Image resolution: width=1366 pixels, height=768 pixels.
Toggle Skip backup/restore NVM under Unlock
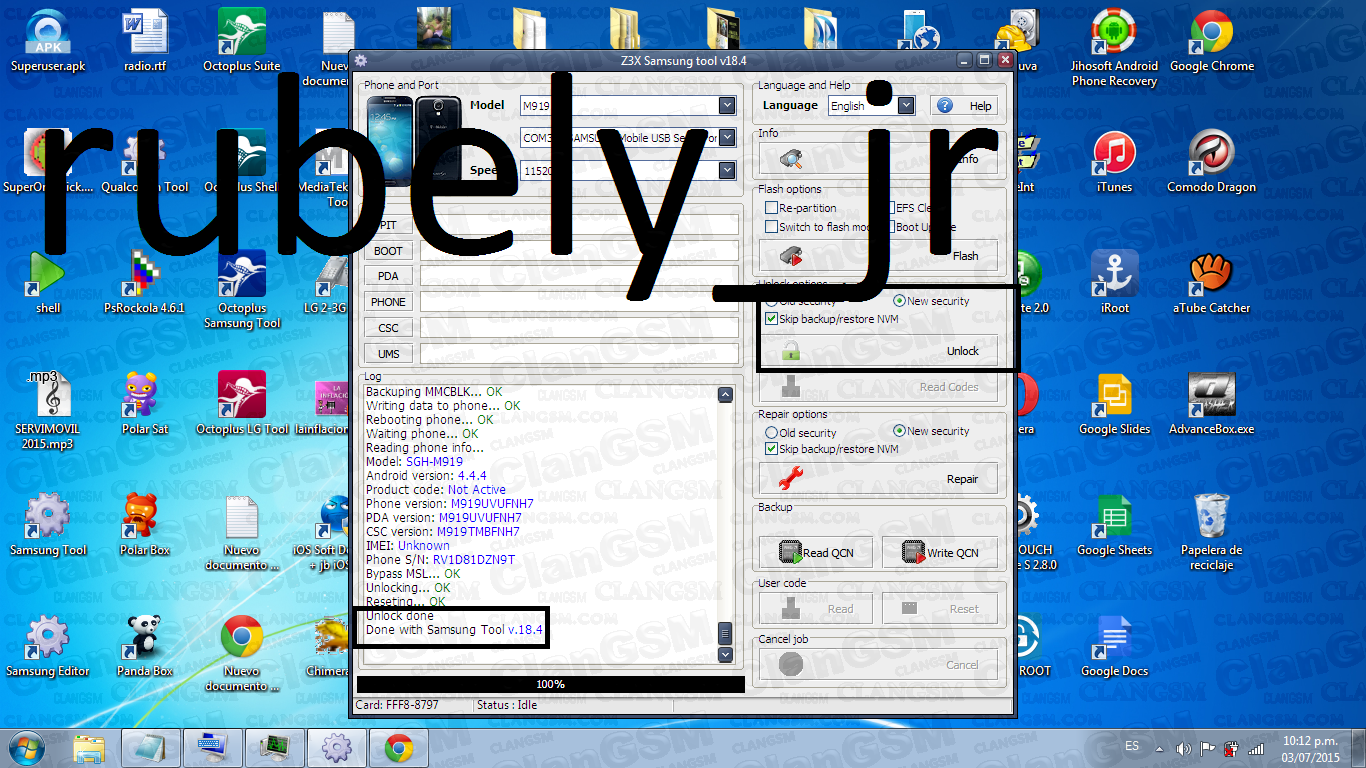tap(771, 319)
